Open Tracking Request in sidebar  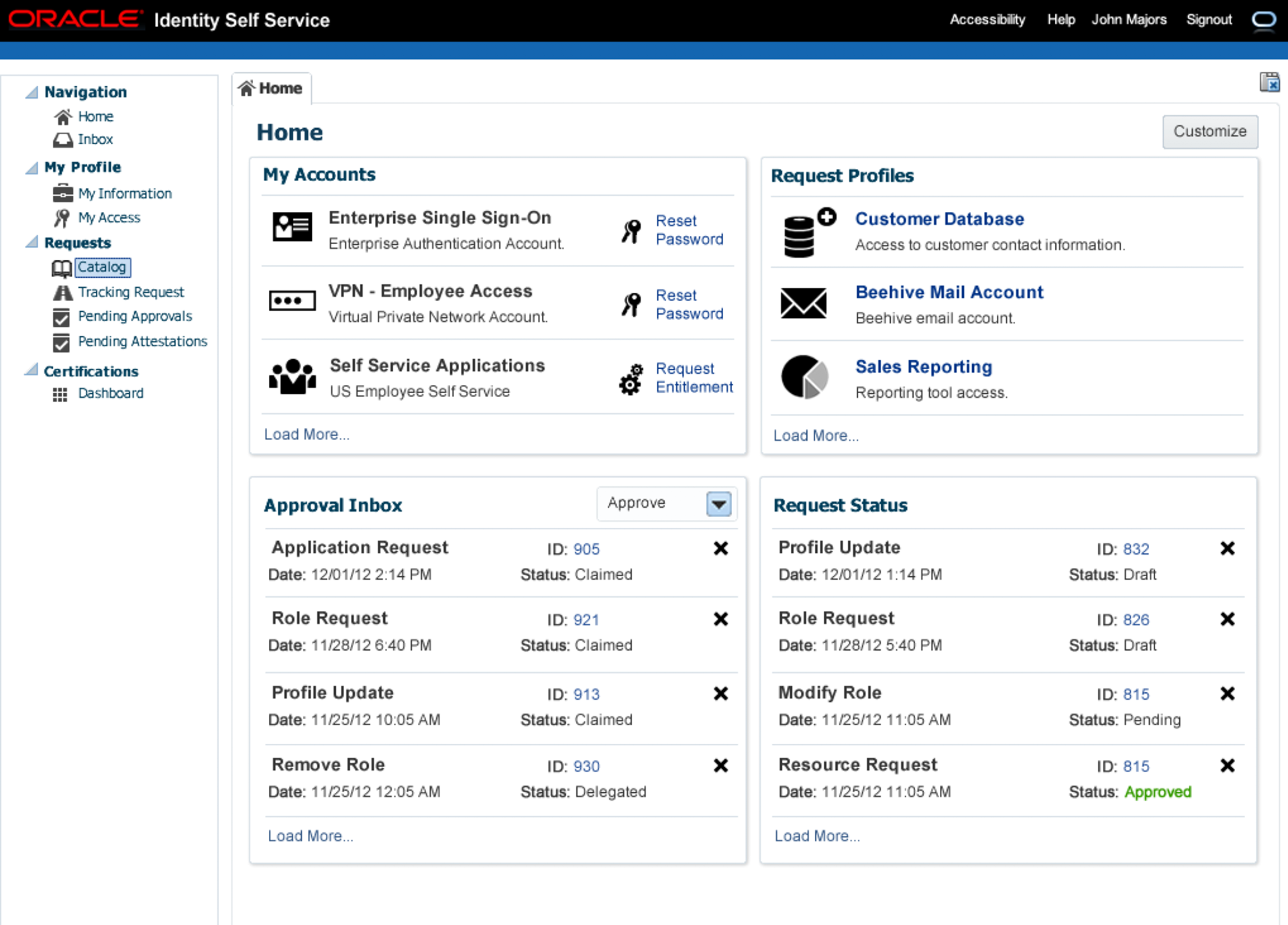click(131, 292)
